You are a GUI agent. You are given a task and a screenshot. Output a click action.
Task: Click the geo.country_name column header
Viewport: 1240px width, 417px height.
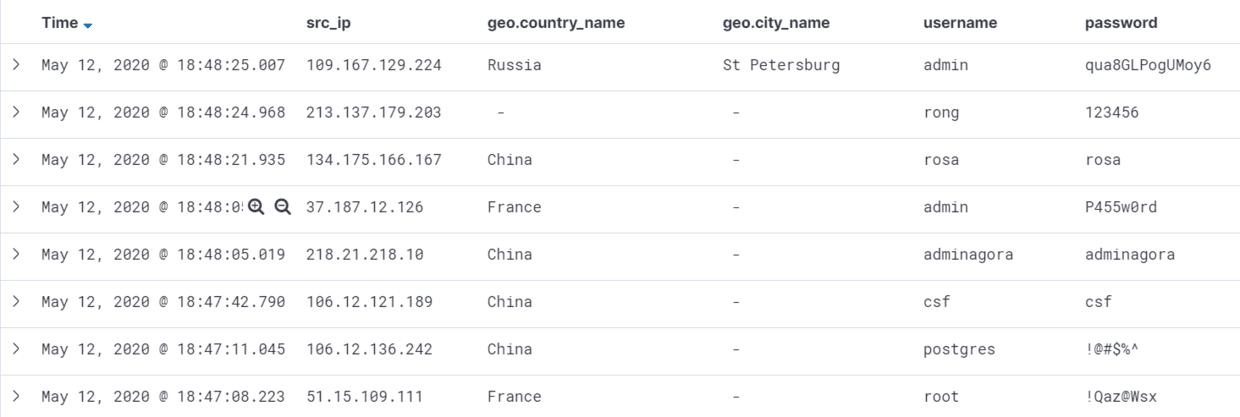coord(556,23)
